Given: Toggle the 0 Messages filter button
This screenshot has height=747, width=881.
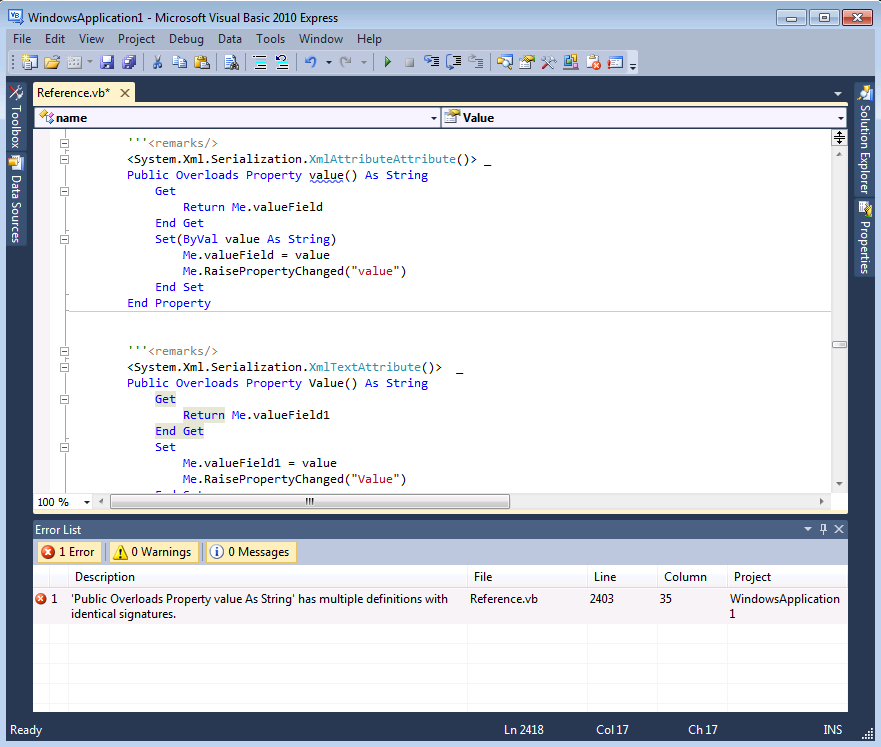Looking at the screenshot, I should (251, 552).
